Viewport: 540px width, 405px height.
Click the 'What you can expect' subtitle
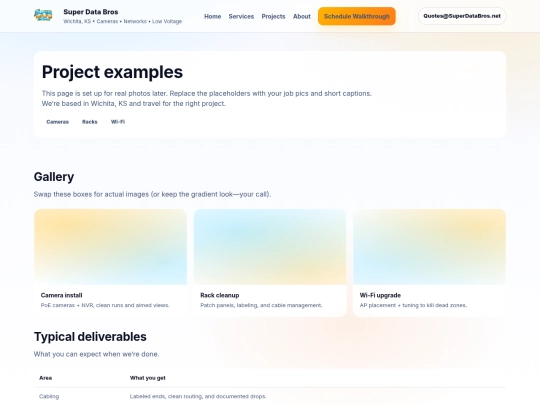[x=96, y=354]
